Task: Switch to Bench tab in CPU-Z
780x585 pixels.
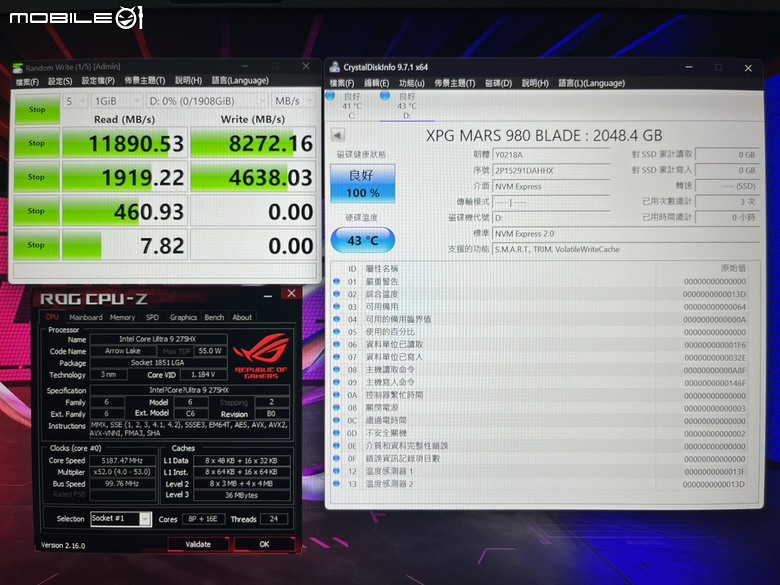Action: (214, 317)
